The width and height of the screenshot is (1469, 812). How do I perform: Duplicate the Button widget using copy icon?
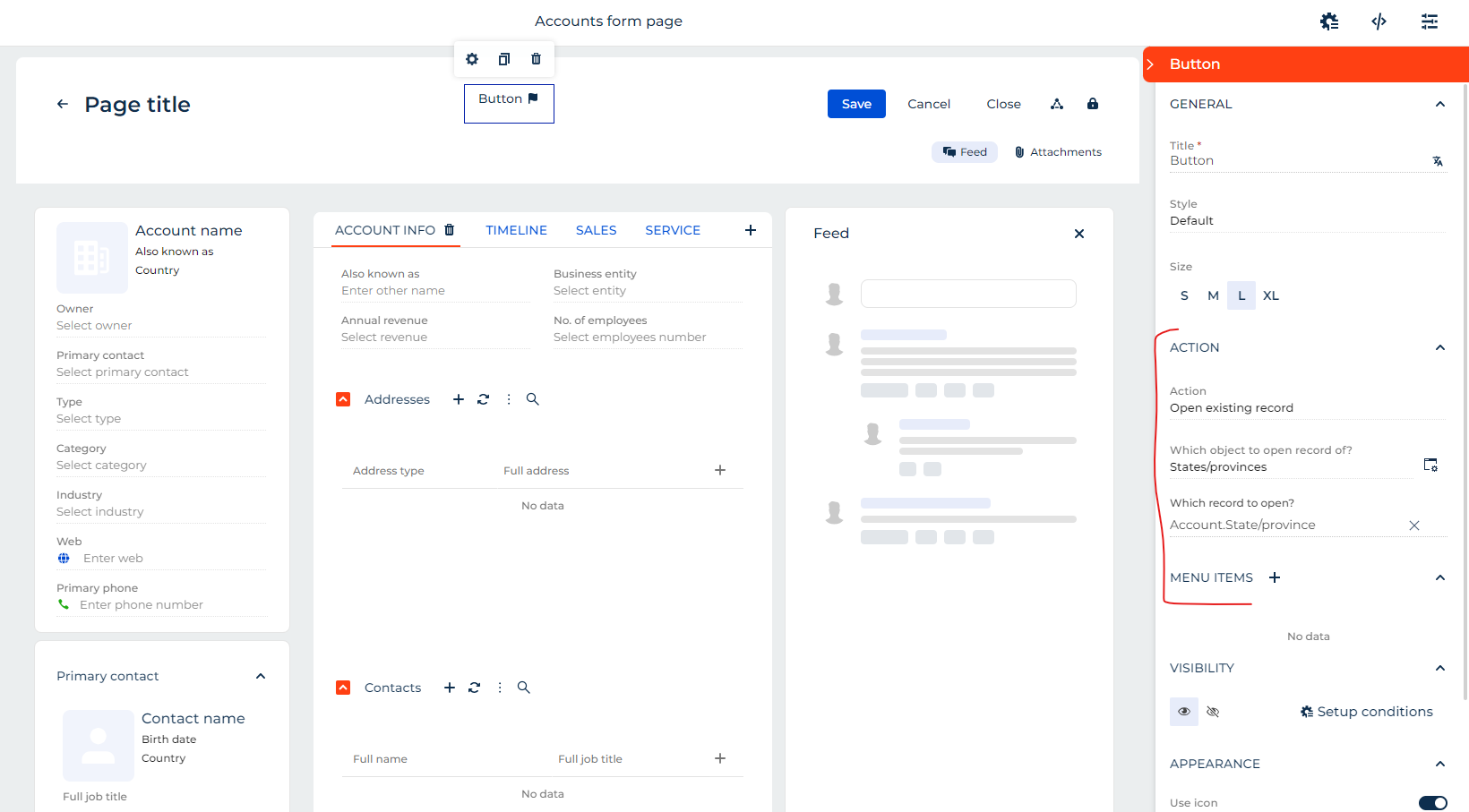pos(503,59)
